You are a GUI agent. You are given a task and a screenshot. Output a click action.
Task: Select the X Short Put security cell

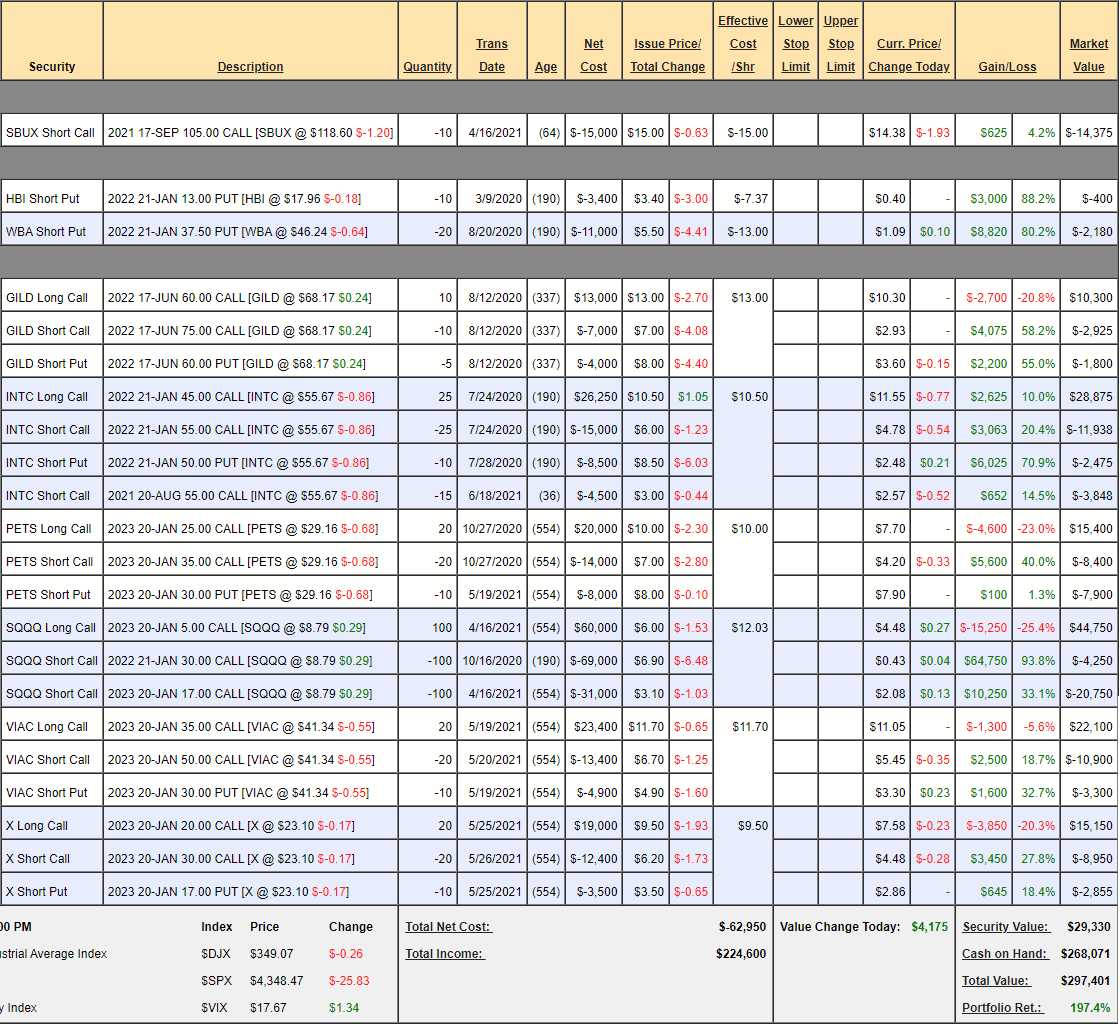coord(37,892)
